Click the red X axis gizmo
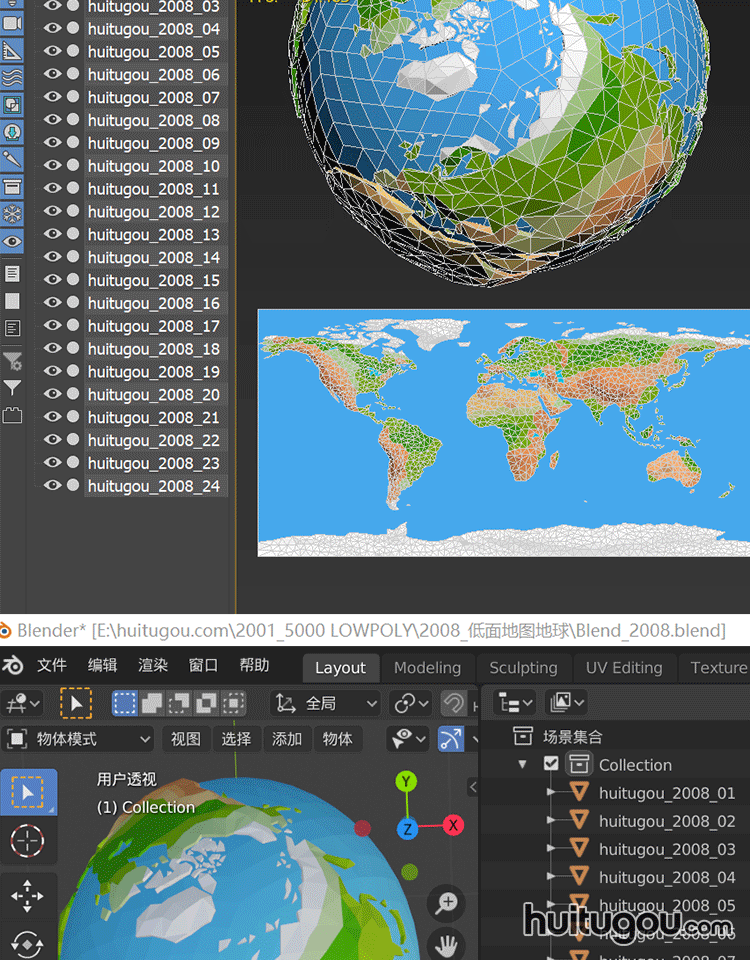This screenshot has height=960, width=750. (x=453, y=825)
